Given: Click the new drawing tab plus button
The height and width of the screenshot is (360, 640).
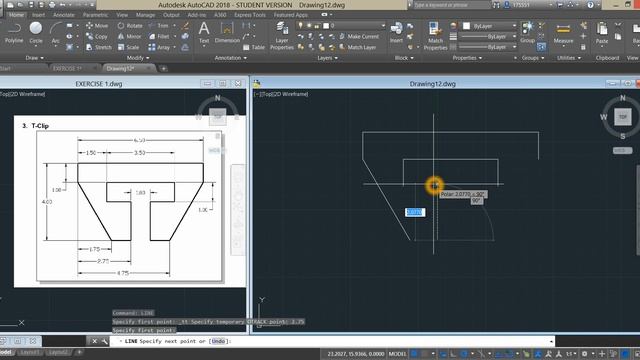Looking at the screenshot, I should [x=163, y=68].
